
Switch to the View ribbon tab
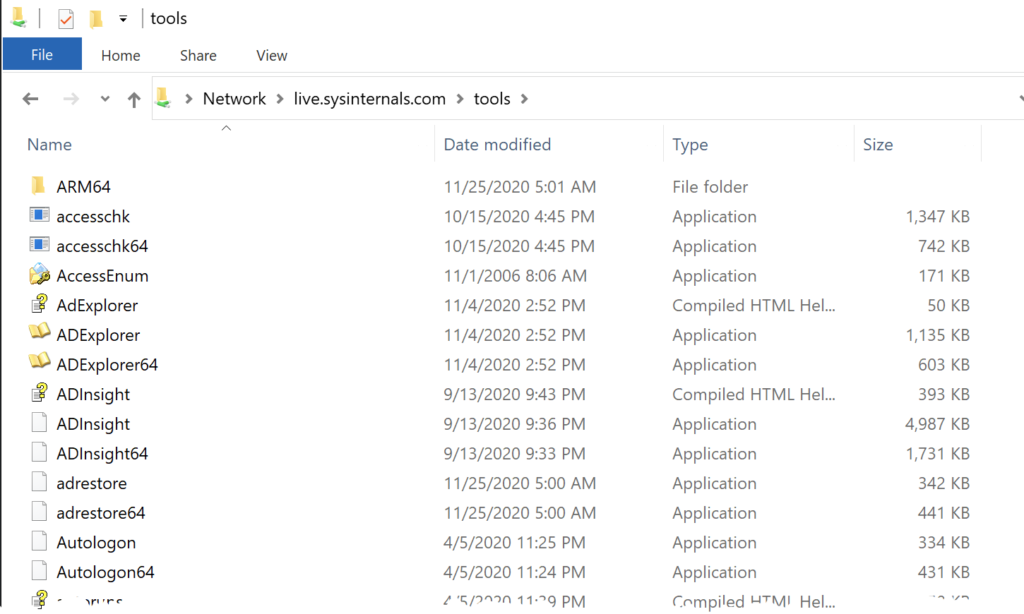point(271,56)
